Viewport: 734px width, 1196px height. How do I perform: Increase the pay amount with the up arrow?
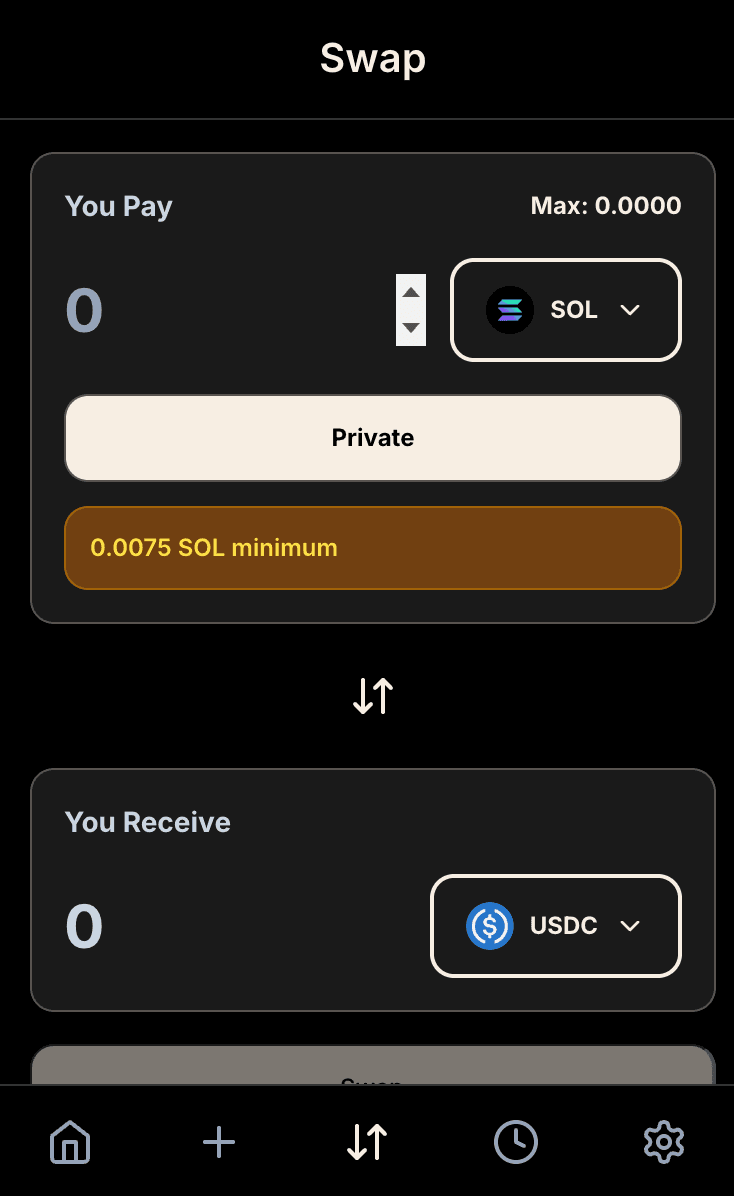tap(411, 292)
